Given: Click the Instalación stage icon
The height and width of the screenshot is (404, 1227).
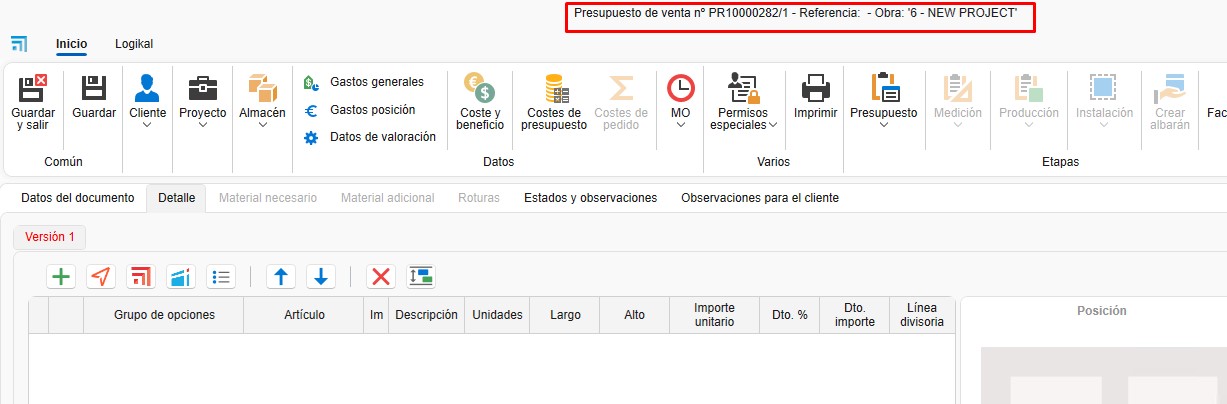Looking at the screenshot, I should point(1104,88).
